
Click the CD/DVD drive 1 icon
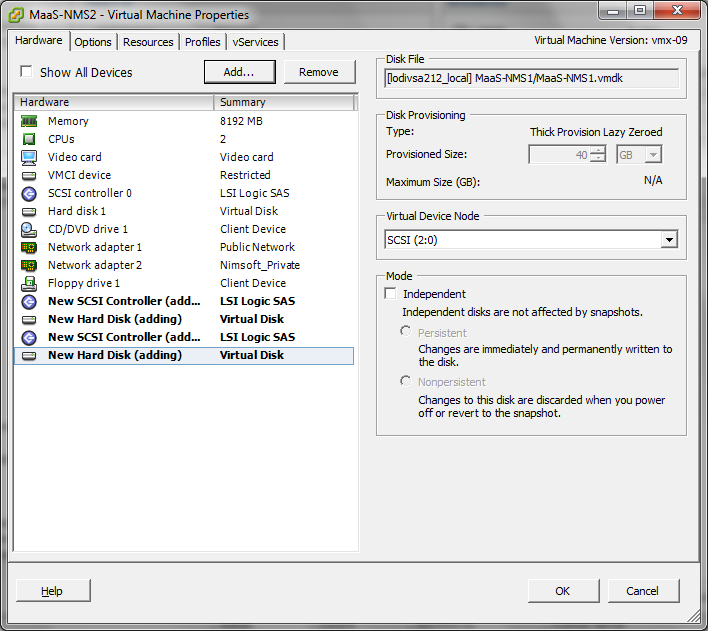pyautogui.click(x=29, y=229)
